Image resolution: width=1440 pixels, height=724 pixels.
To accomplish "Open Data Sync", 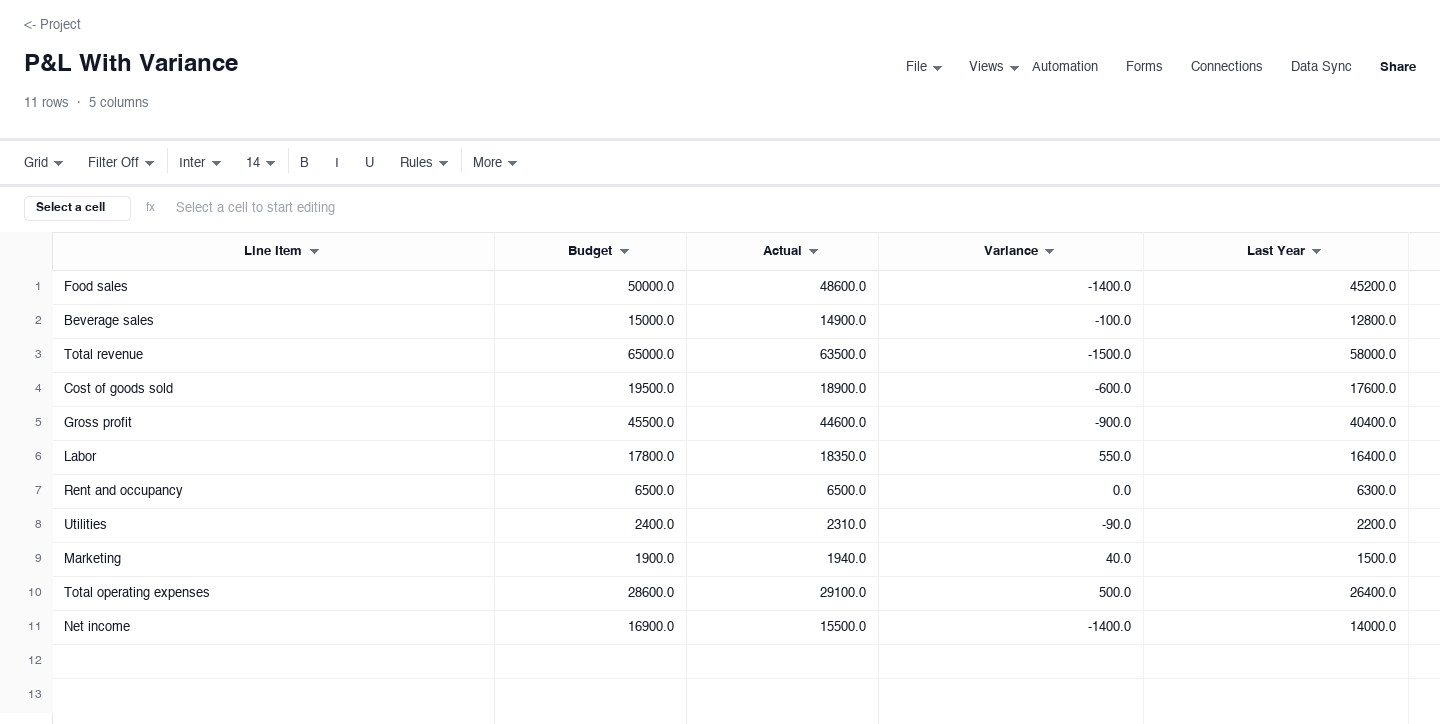I will (x=1321, y=67).
